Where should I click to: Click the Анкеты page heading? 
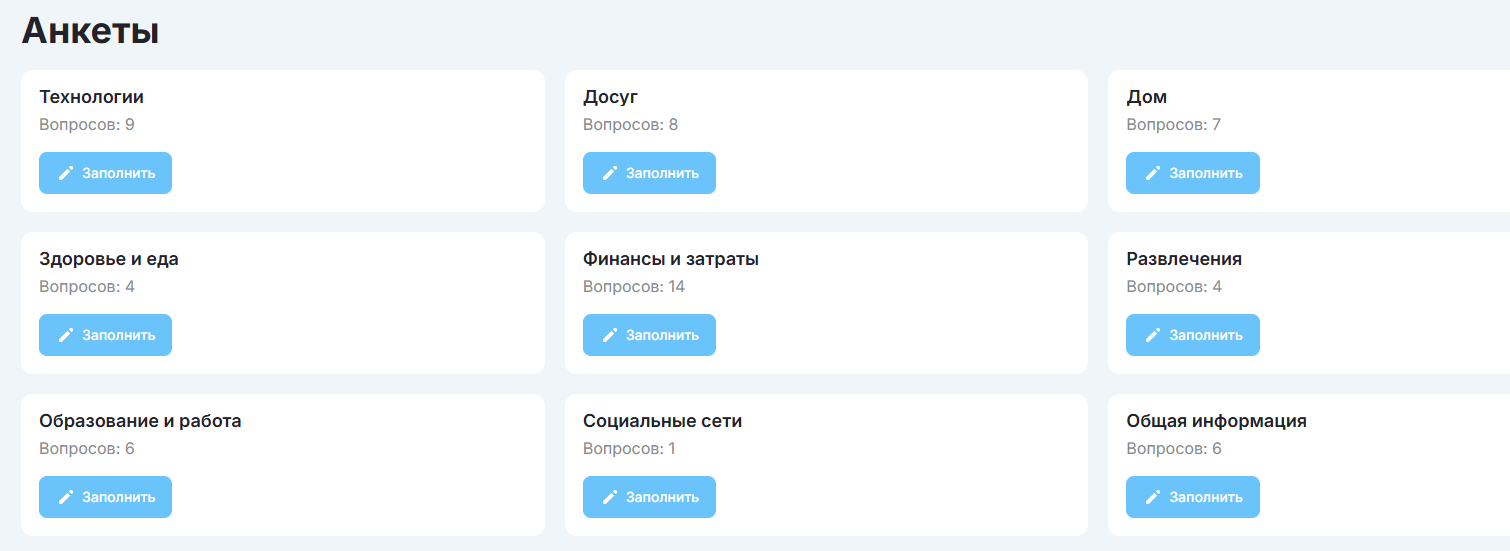point(90,31)
